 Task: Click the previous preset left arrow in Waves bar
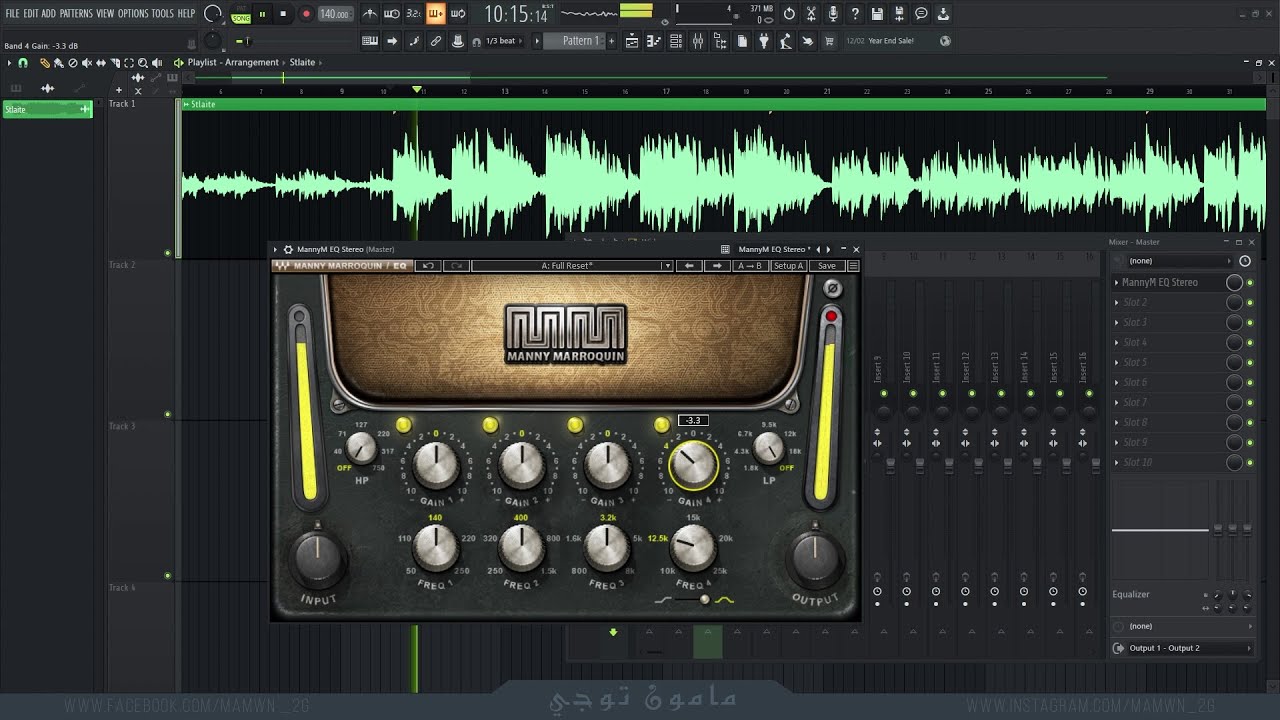click(x=689, y=266)
